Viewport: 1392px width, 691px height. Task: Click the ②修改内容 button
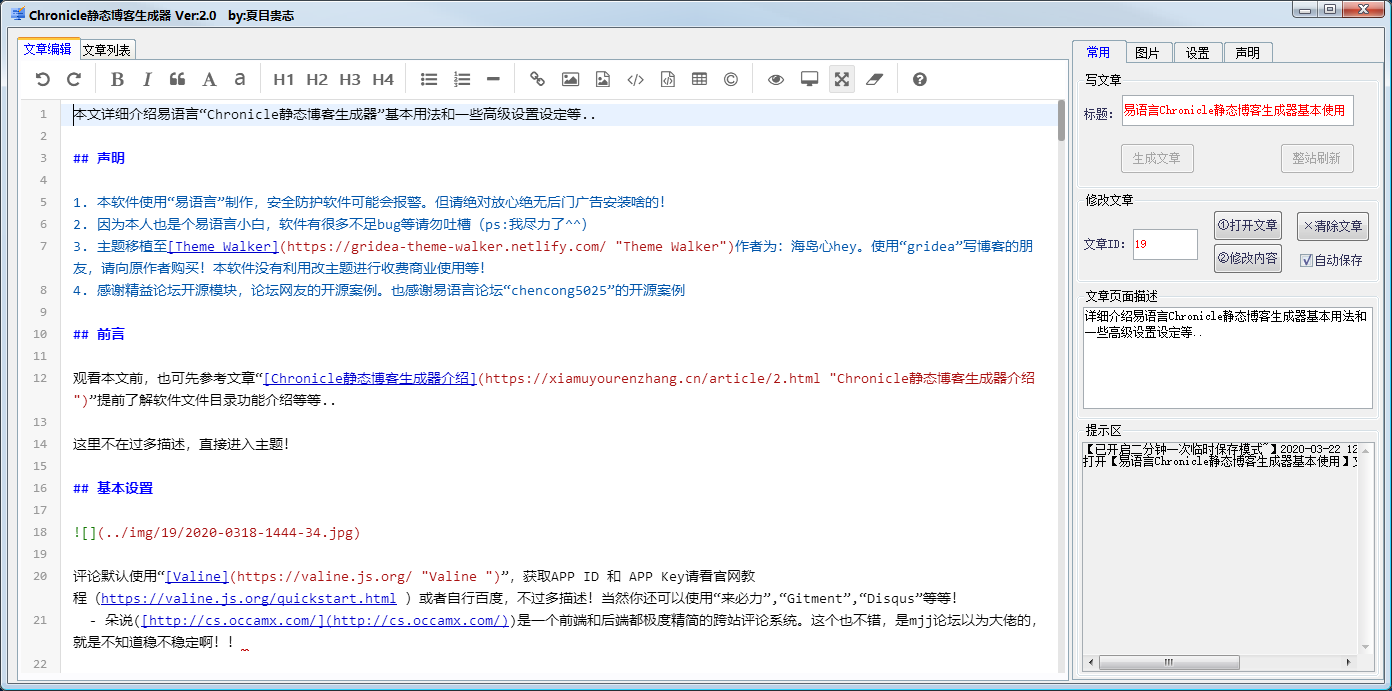point(1248,258)
